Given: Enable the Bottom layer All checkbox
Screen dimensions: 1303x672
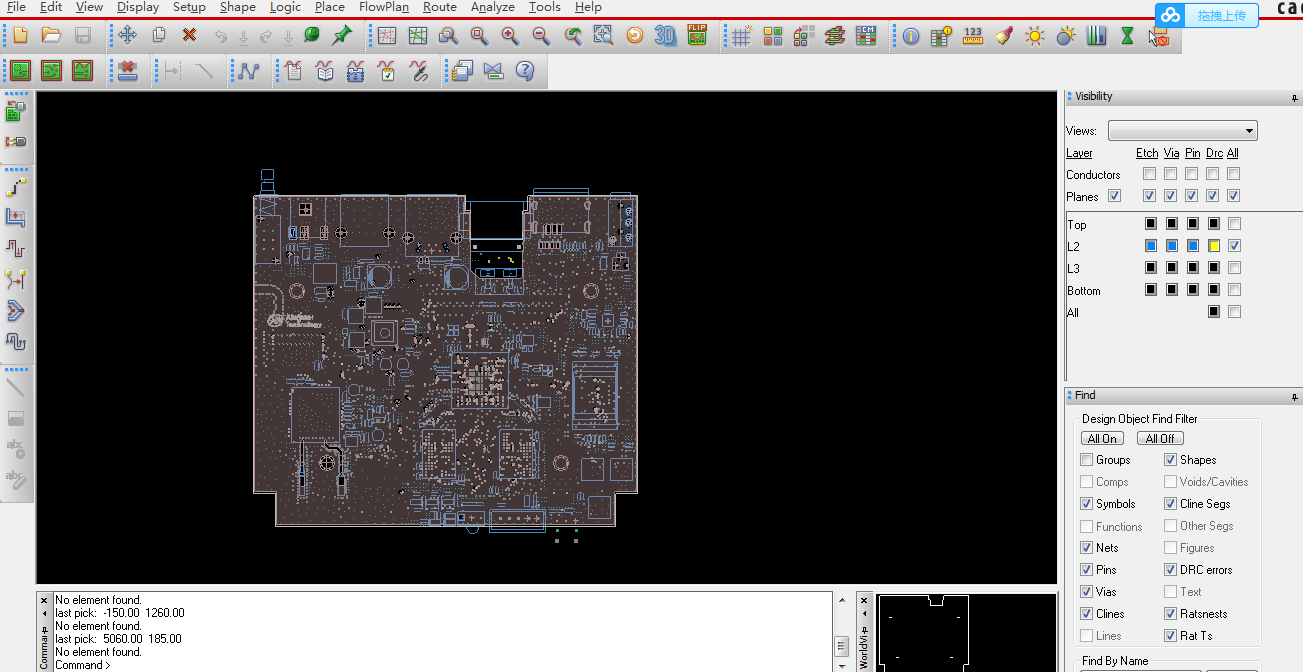Looking at the screenshot, I should (1234, 290).
